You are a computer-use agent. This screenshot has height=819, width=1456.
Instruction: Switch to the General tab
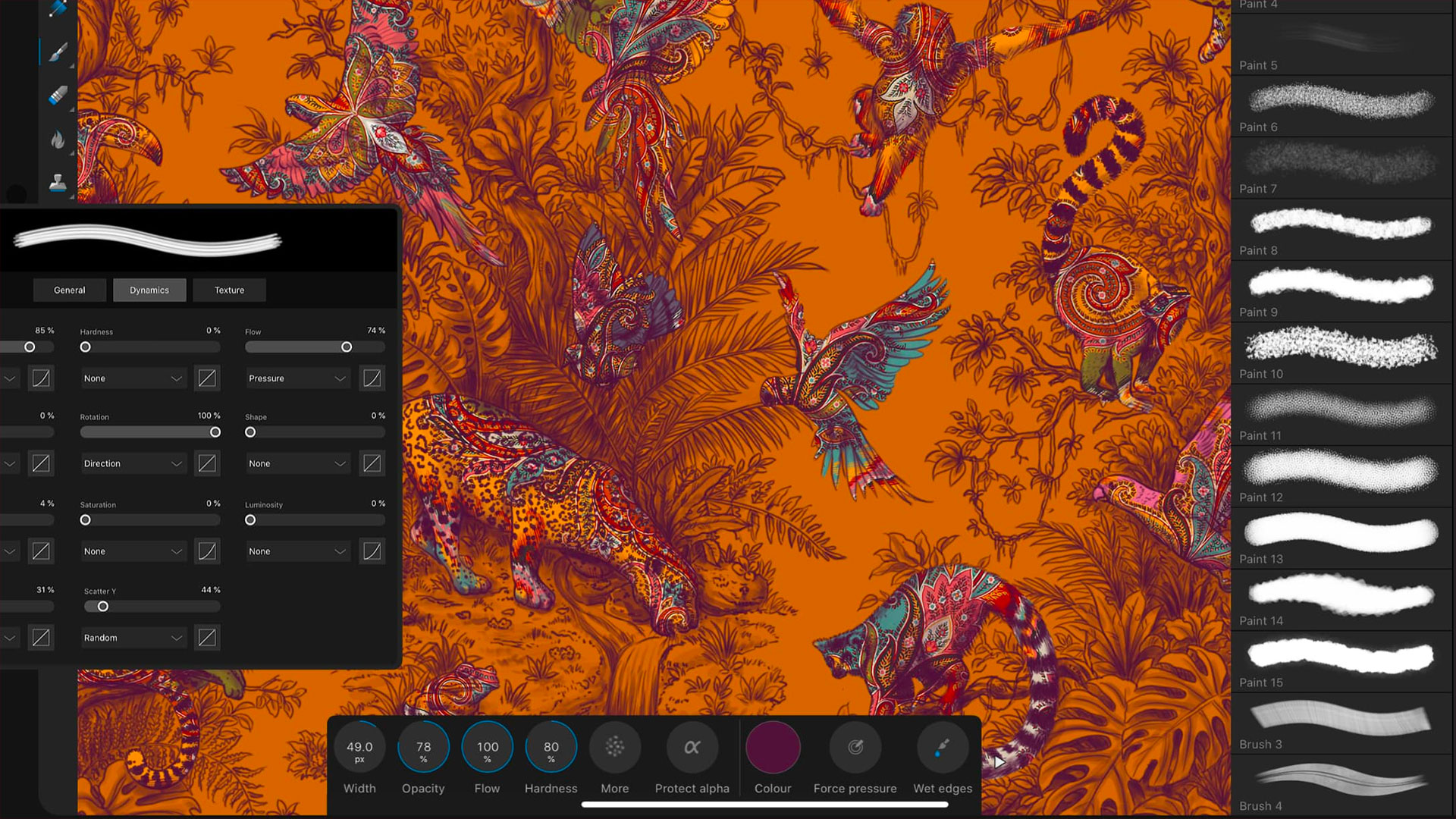[x=70, y=290]
